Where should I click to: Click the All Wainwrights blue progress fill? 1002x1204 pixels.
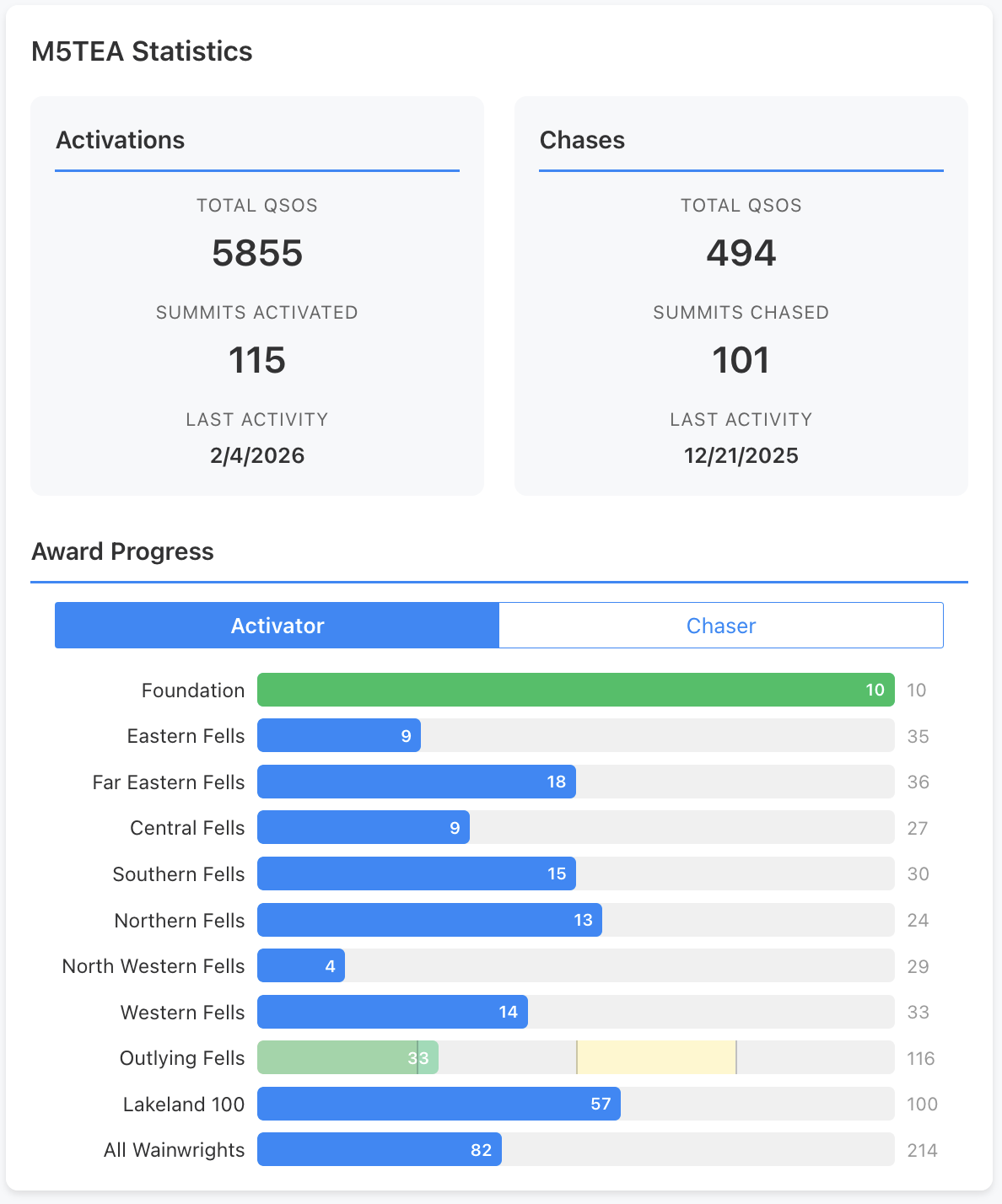point(379,1150)
